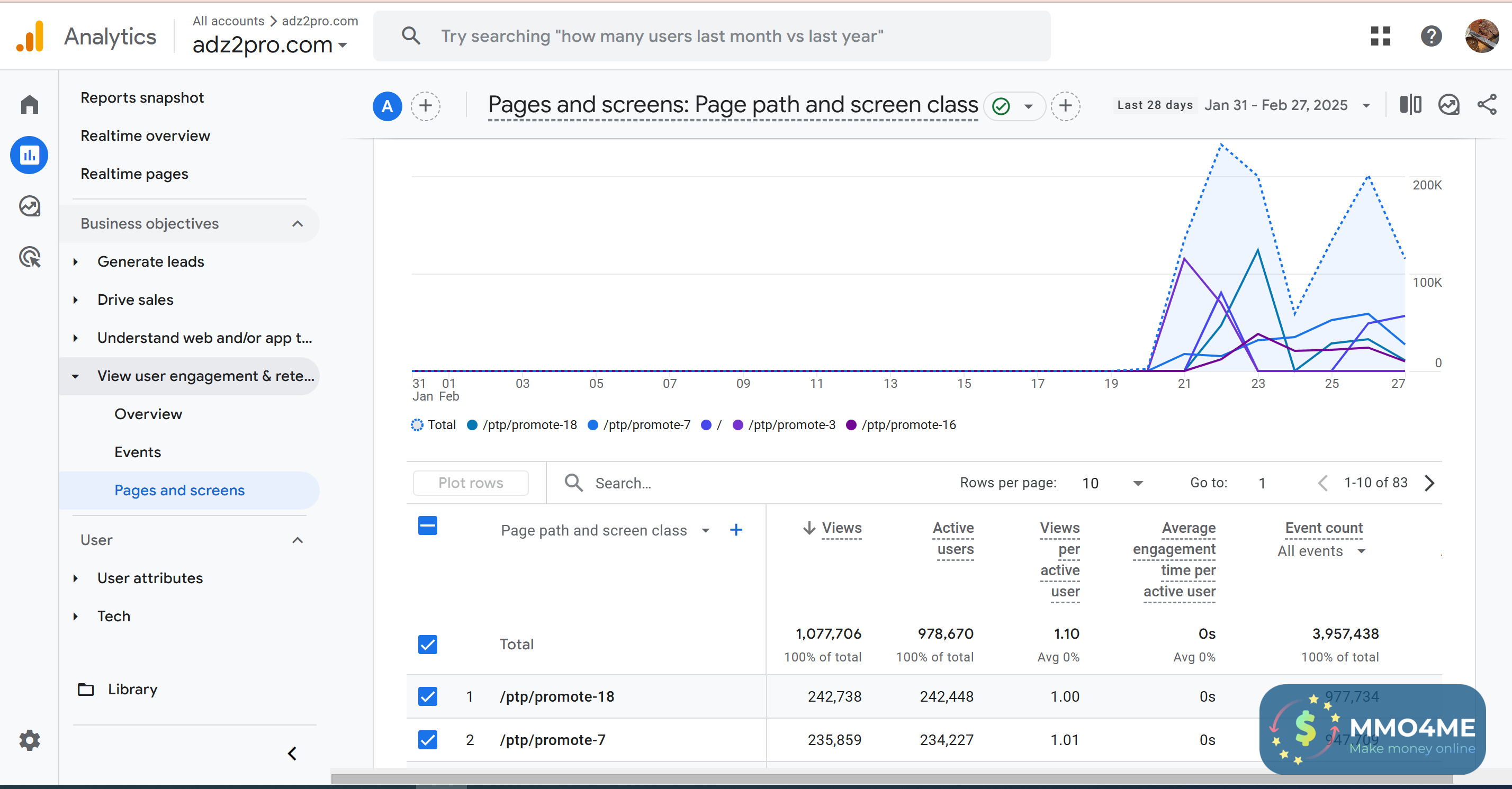Open the adz2pro.com property selector dropdown
This screenshot has height=789, width=1512.
270,45
